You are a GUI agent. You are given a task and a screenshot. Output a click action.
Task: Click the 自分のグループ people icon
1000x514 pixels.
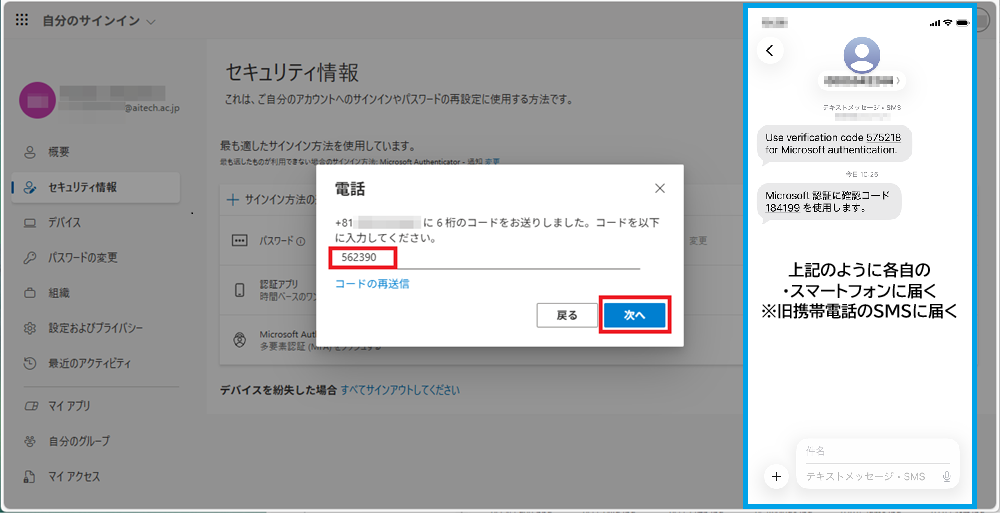(x=29, y=441)
